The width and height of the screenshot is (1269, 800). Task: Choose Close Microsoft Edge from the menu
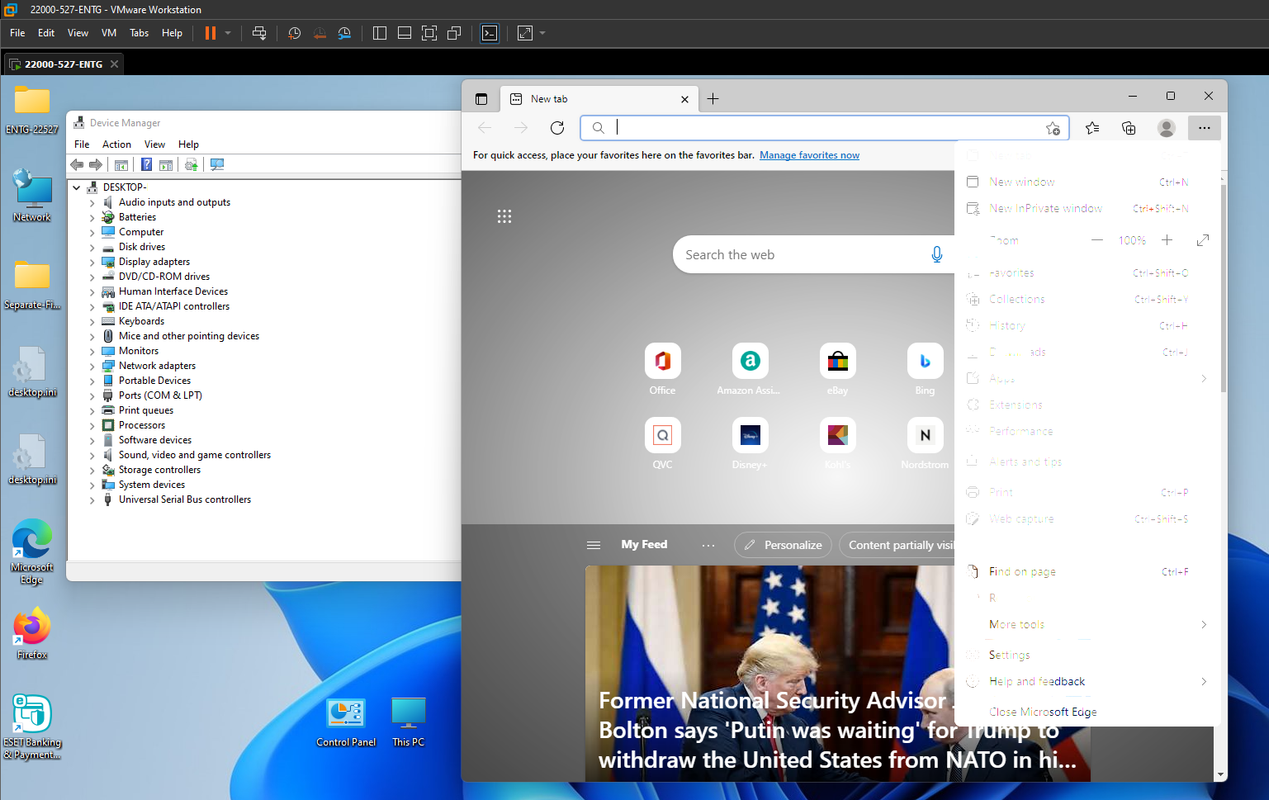[1085, 712]
